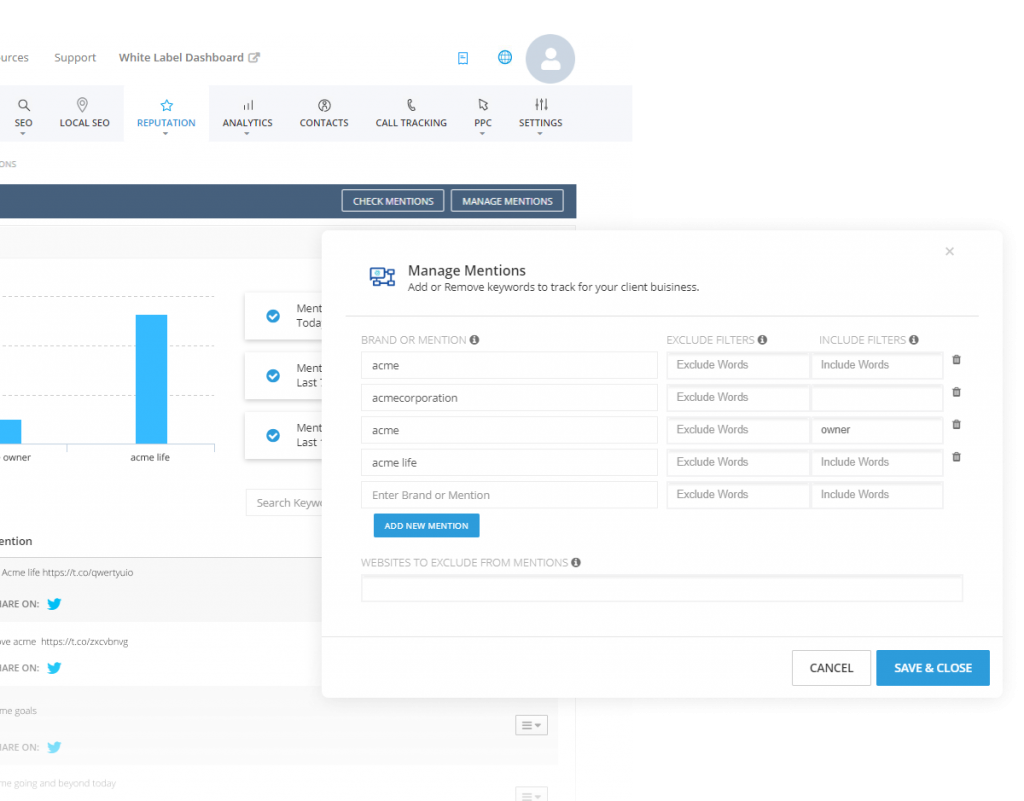This screenshot has height=801, width=1024.
Task: Expand the PPC dropdown arrow
Action: coord(482,134)
